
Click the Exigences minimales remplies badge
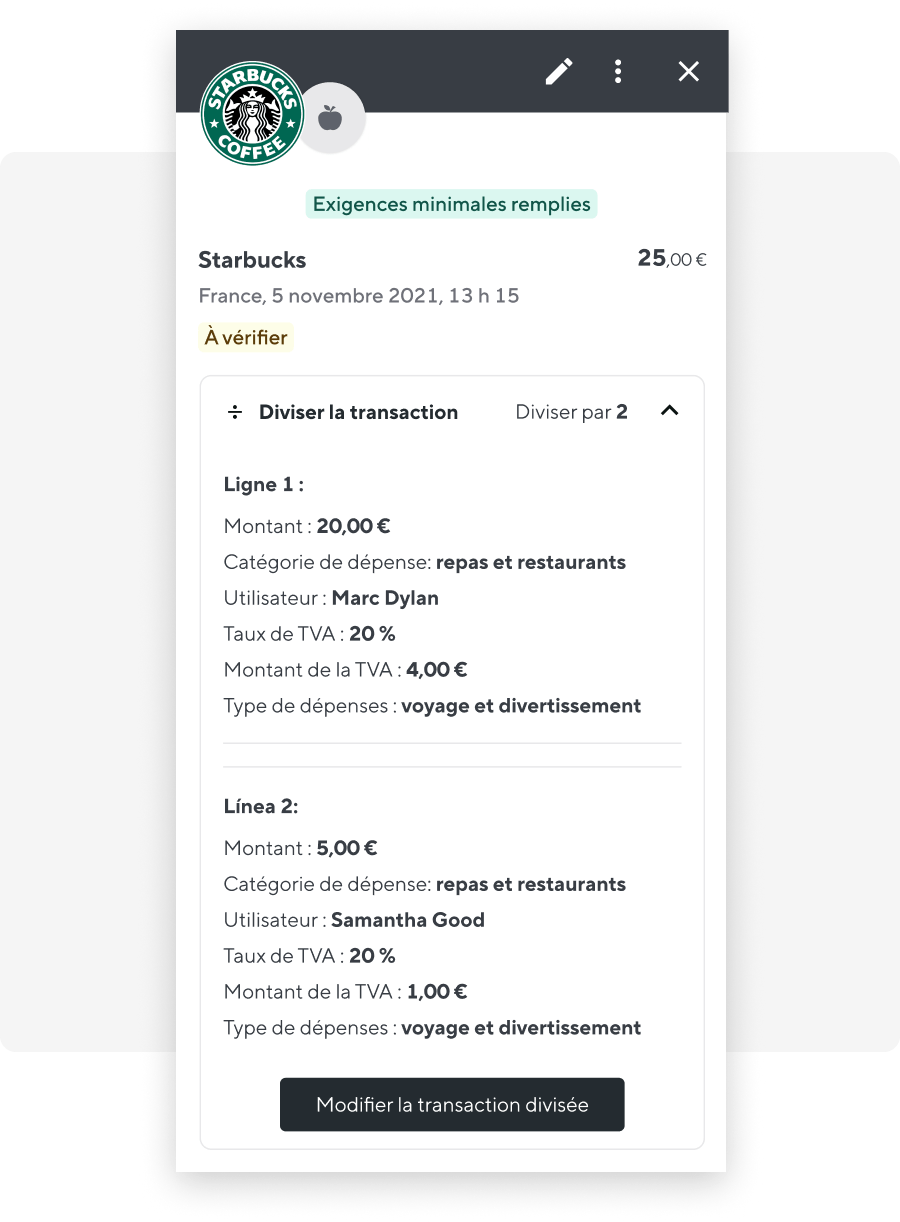452,204
